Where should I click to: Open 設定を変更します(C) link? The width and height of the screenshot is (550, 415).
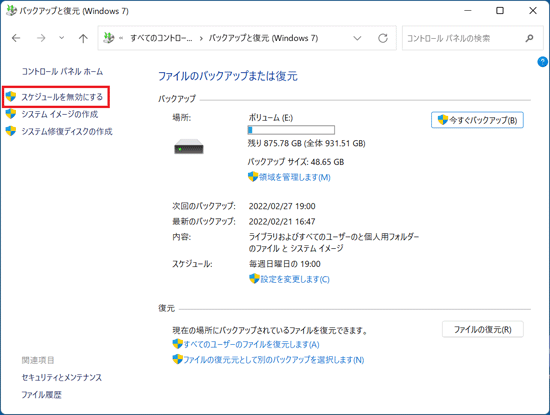[x=295, y=279]
